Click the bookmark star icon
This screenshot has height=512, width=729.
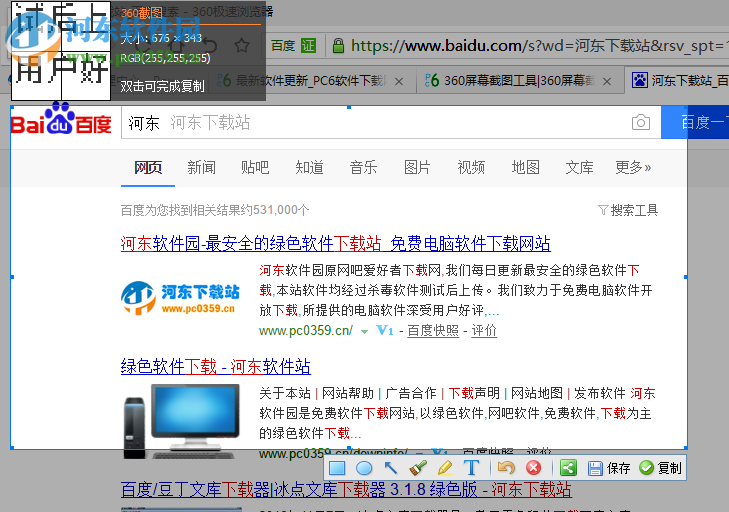(x=242, y=46)
